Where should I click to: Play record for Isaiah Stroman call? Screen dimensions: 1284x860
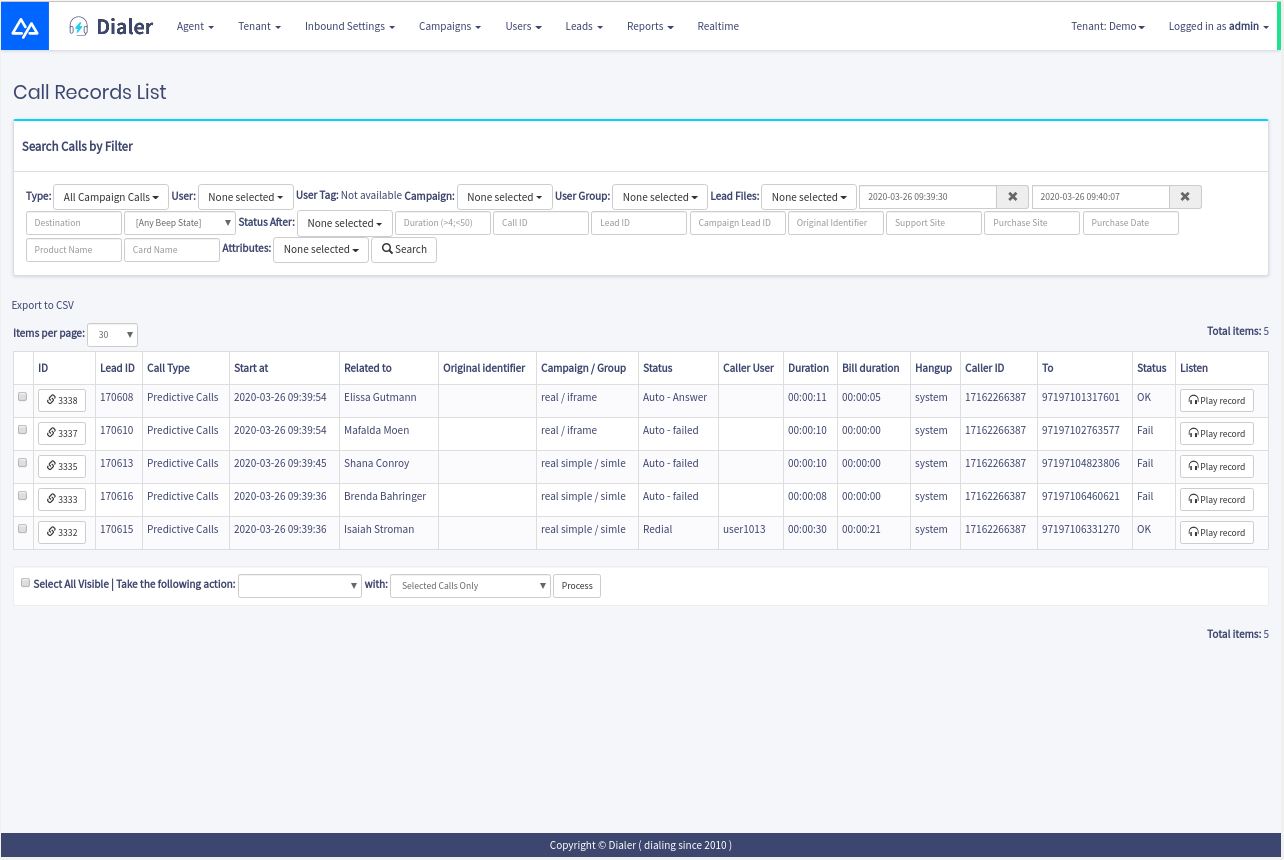pos(1216,533)
